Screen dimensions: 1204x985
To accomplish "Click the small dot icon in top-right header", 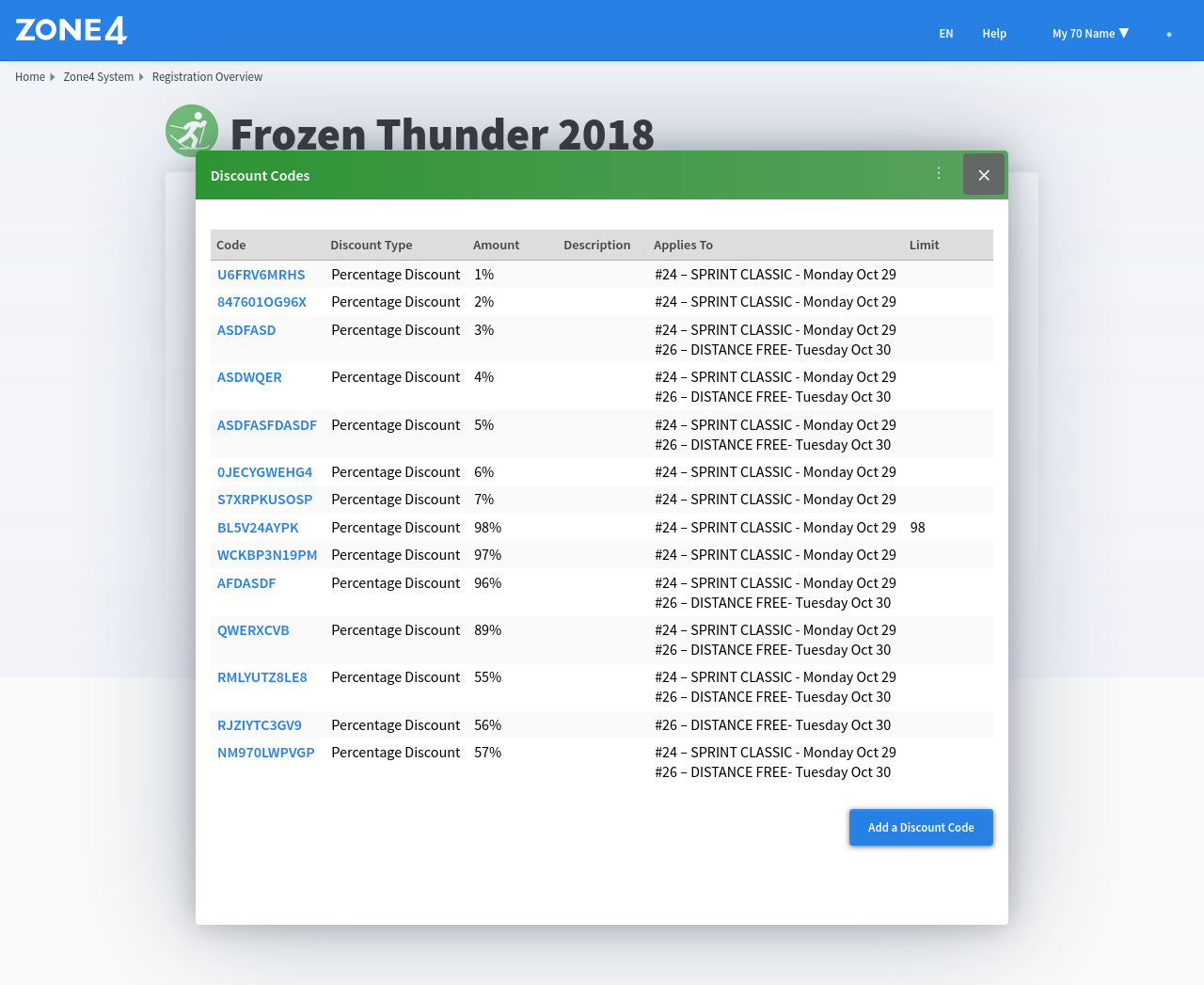I will [x=1169, y=35].
